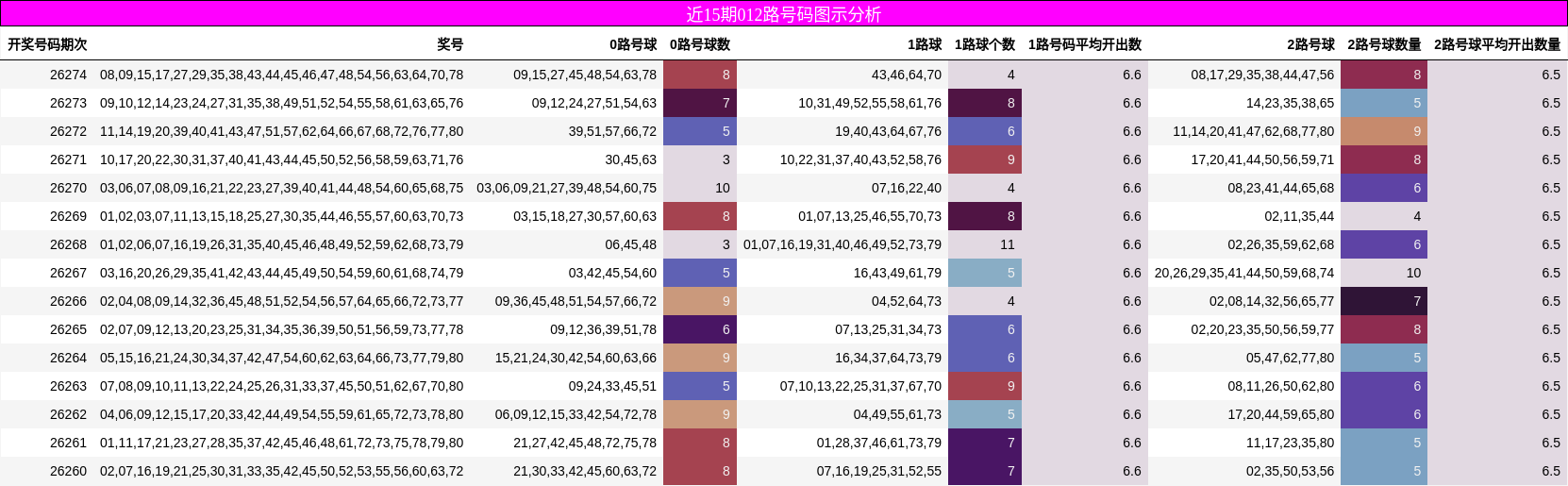The width and height of the screenshot is (1568, 486).
Task: Click 1路 balls 04,49,55,61,73
Action: pyautogui.click(x=897, y=414)
